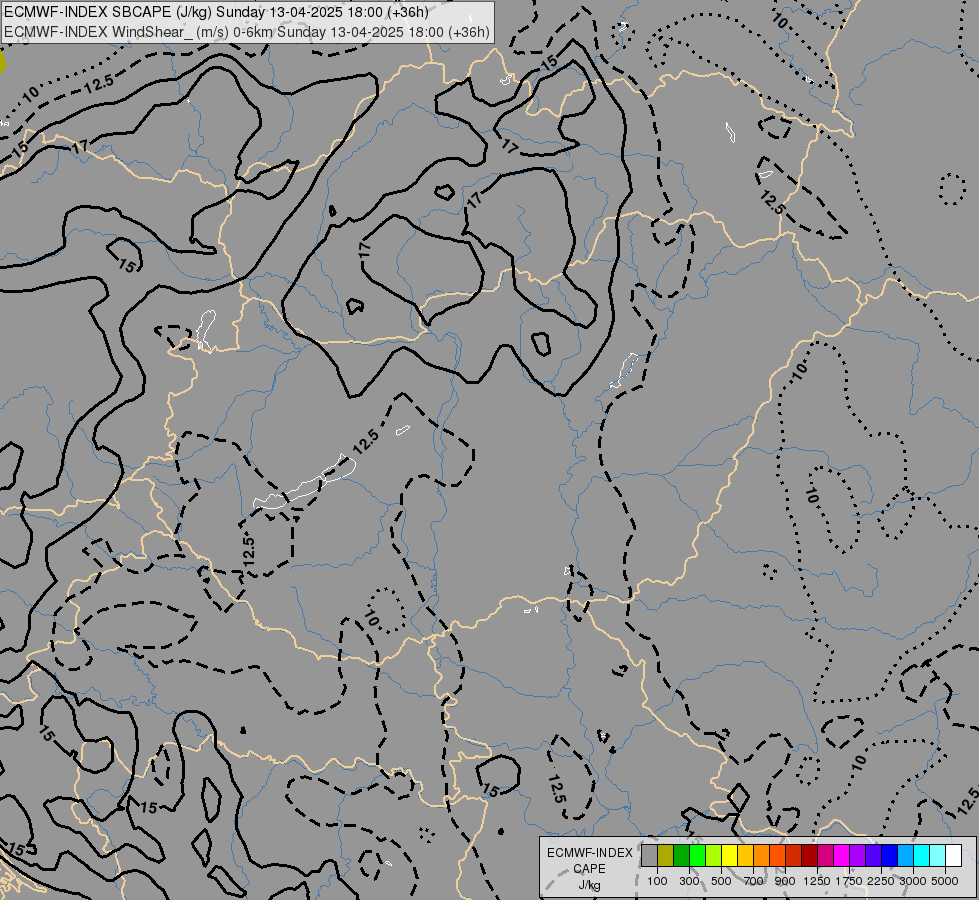Click the ECMWF-INDEX WindShear title line
The height and width of the screenshot is (900, 979).
(x=247, y=32)
